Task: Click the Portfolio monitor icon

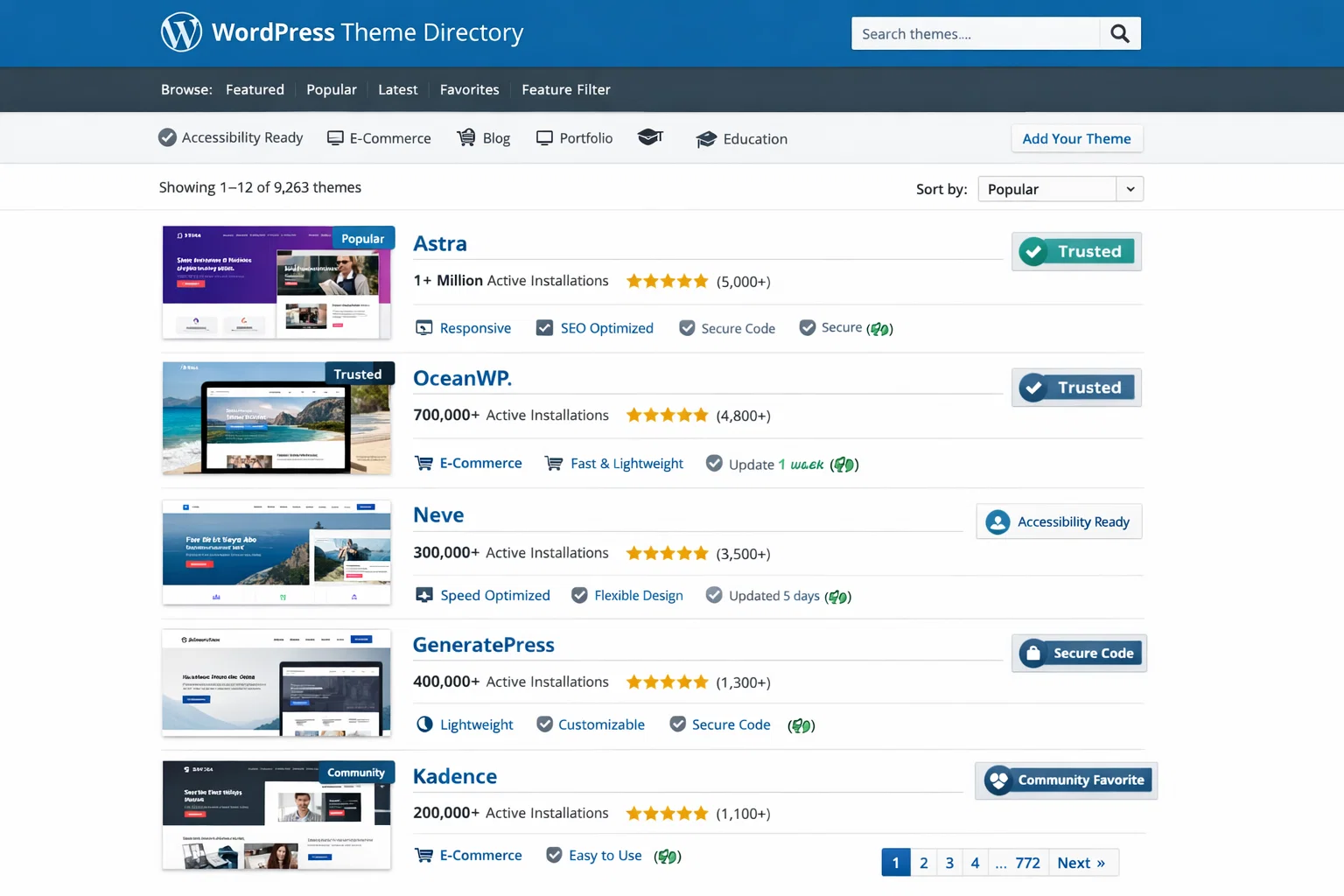Action: (544, 138)
